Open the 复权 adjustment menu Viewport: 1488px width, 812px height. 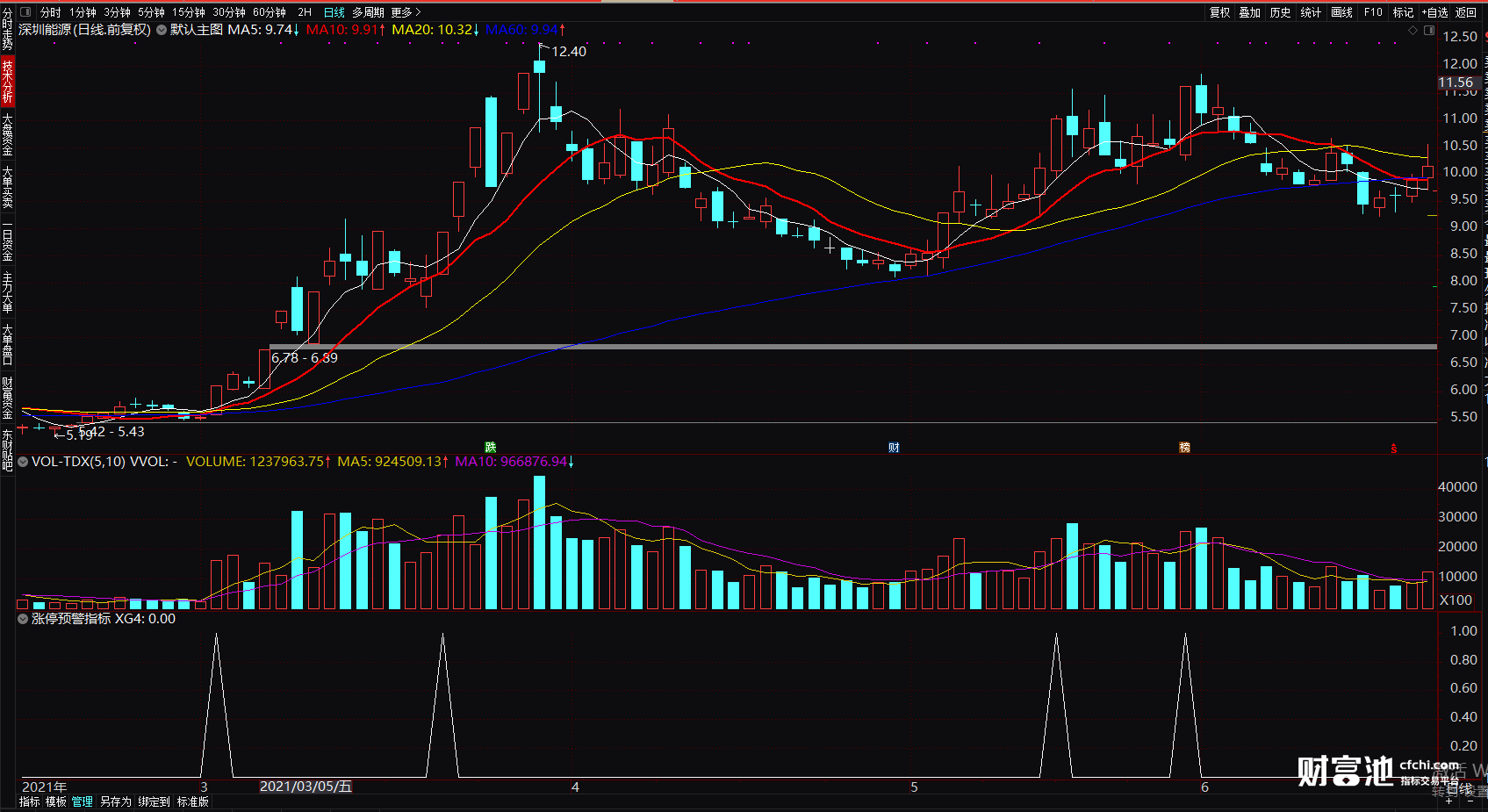click(x=1219, y=12)
